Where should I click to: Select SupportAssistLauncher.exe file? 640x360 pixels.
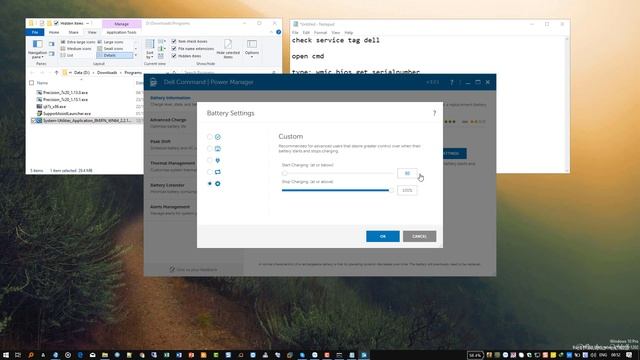click(67, 113)
